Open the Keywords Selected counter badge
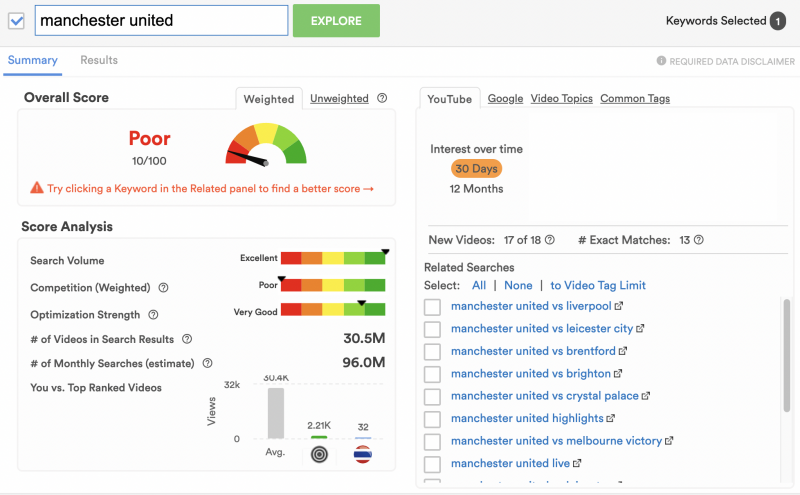 [x=777, y=21]
